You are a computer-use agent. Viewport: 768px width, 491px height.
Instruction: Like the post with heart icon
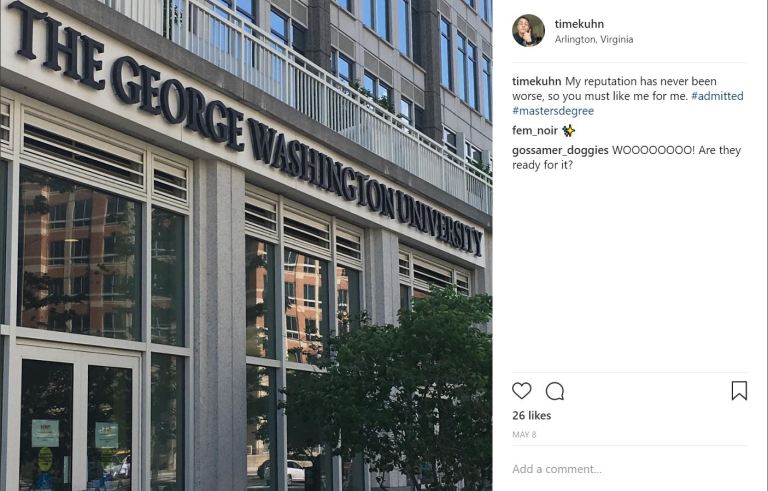522,391
